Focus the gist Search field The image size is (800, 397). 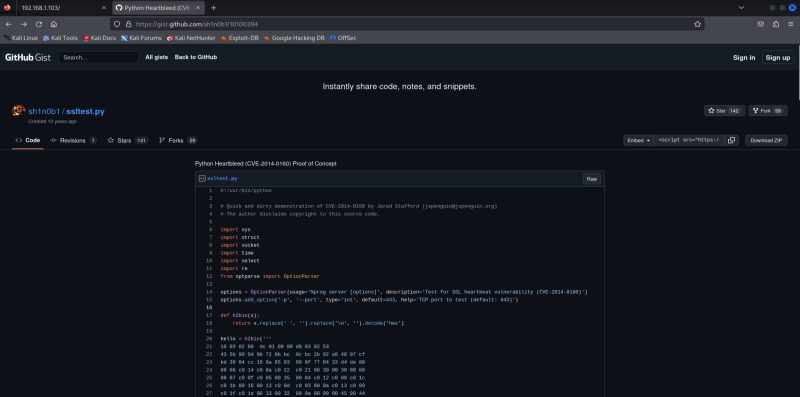click(98, 58)
